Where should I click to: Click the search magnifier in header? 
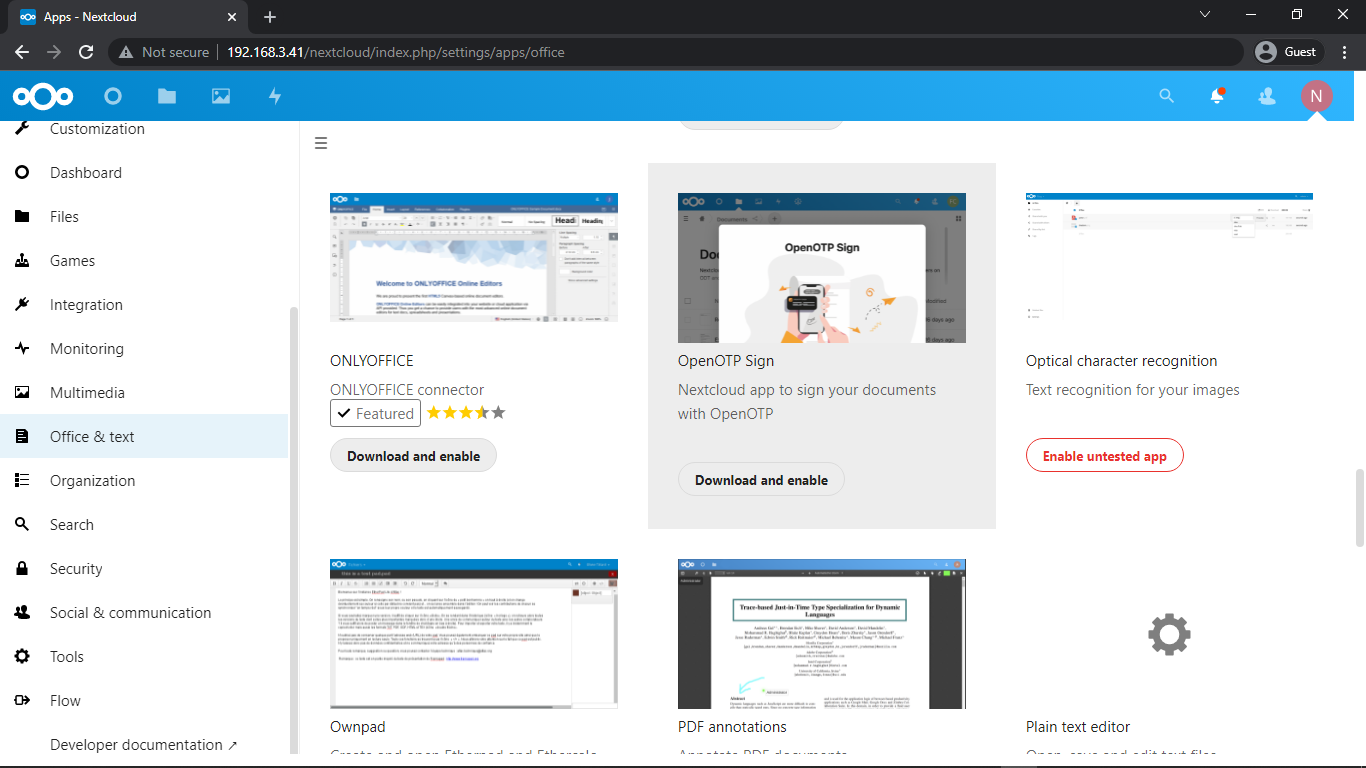point(1167,96)
